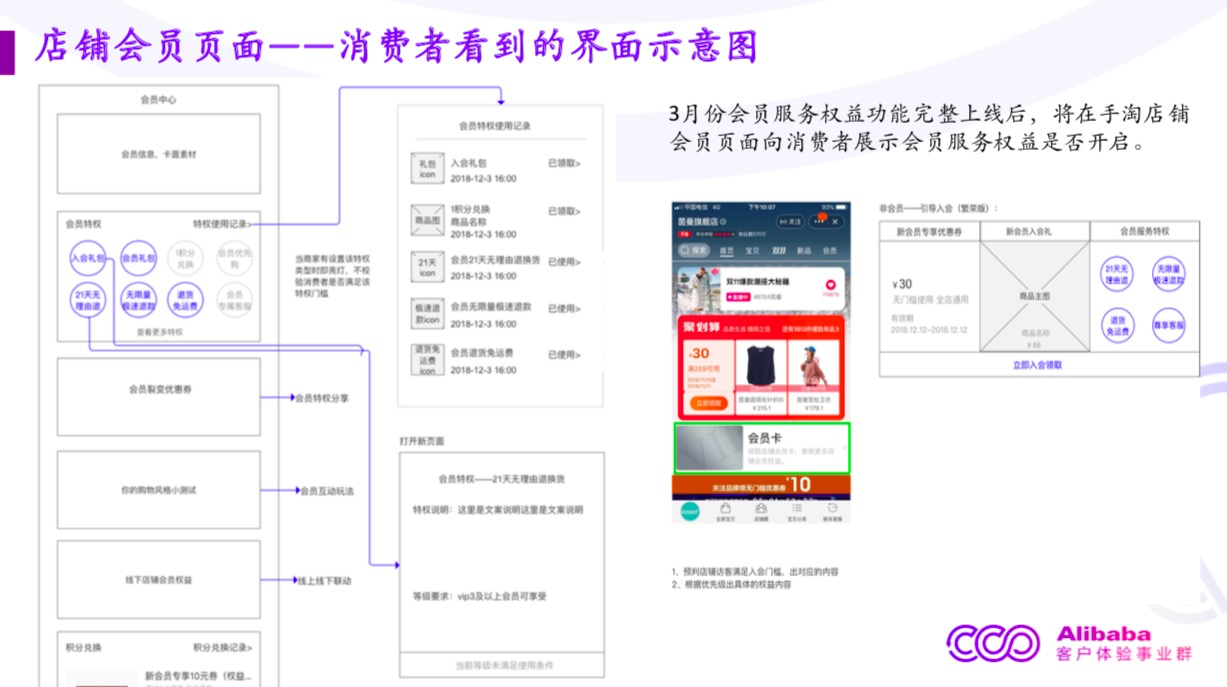1227x687 pixels.
Task: Select the greyed 会员优先购 privilege circle
Action: pyautogui.click(x=233, y=258)
